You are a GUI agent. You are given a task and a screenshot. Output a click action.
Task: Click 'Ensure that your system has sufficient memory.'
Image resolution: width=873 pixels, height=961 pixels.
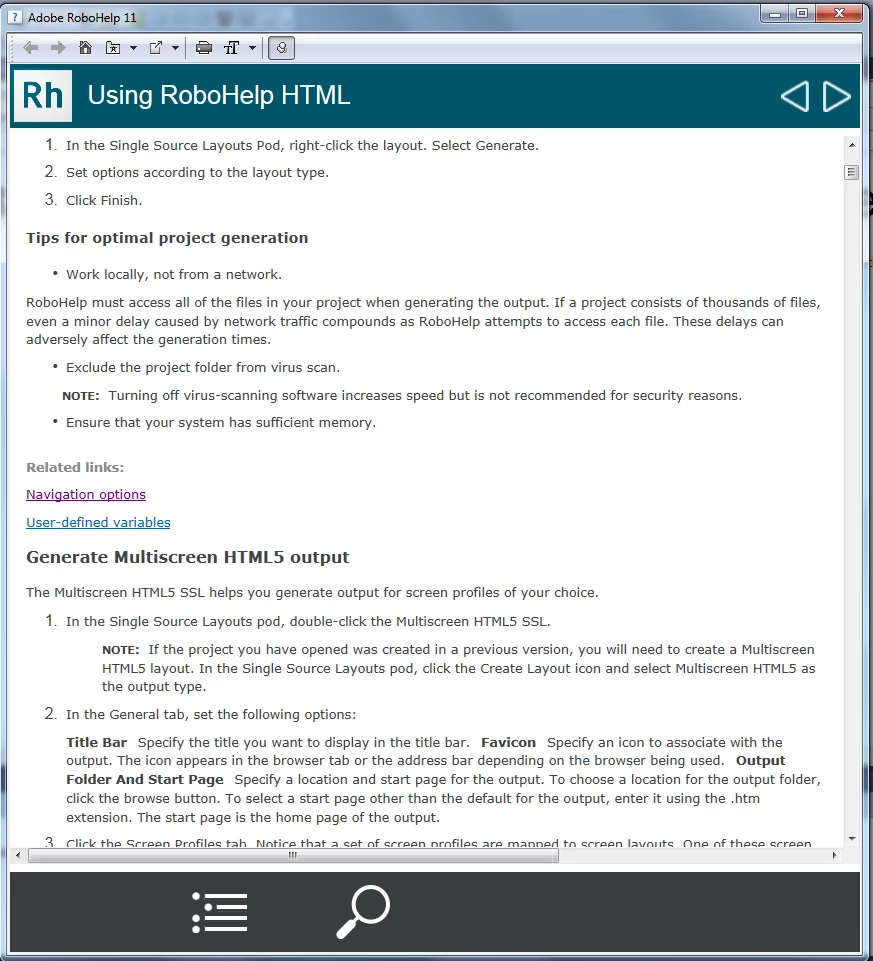pyautogui.click(x=221, y=423)
